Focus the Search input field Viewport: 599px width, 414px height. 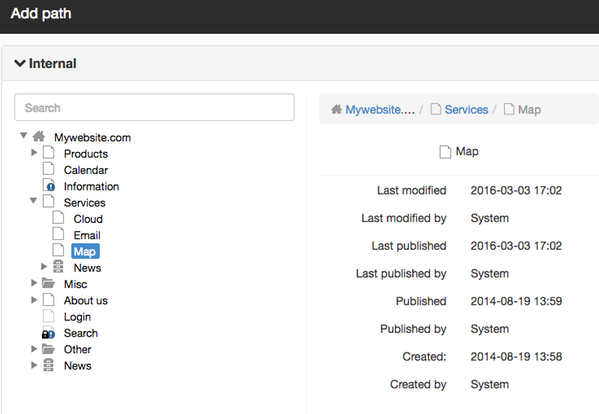click(x=154, y=107)
